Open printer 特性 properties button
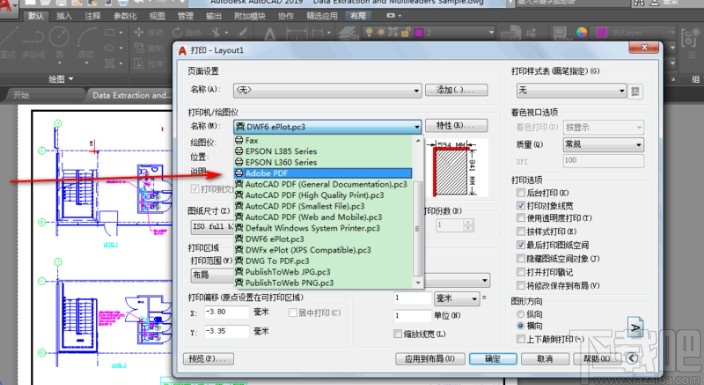This screenshot has height=385, width=704. pos(456,125)
